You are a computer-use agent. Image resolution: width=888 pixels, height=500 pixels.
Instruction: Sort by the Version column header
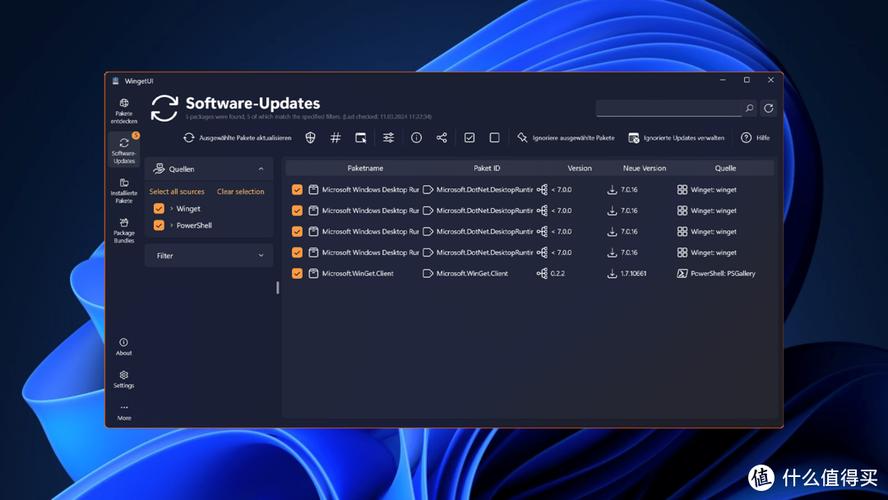[x=579, y=168]
